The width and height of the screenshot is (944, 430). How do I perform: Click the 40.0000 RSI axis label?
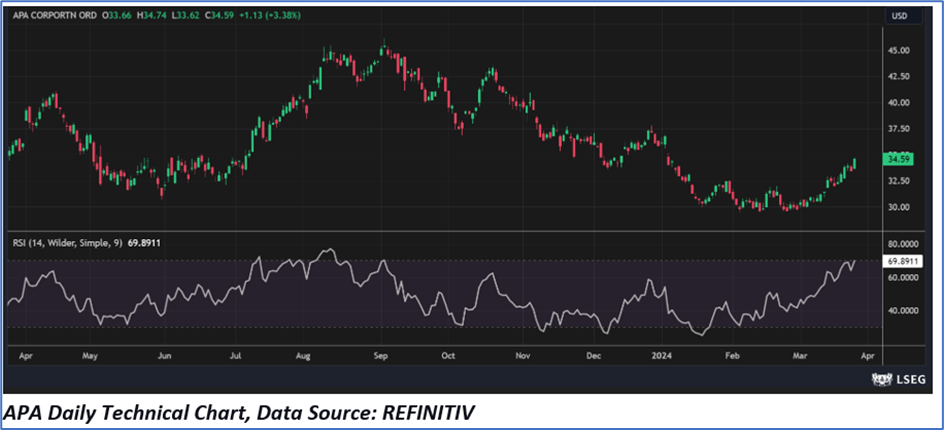[x=902, y=311]
